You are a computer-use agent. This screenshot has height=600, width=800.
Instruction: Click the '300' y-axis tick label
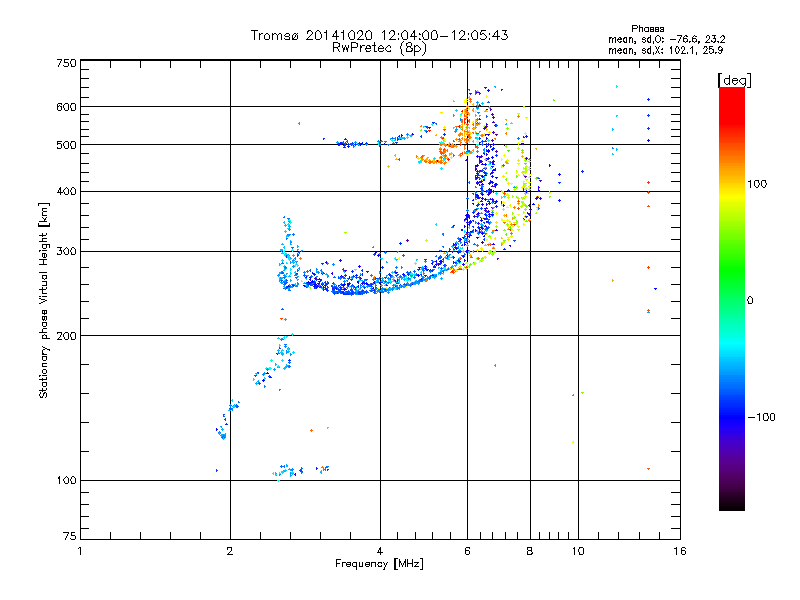click(x=66, y=252)
